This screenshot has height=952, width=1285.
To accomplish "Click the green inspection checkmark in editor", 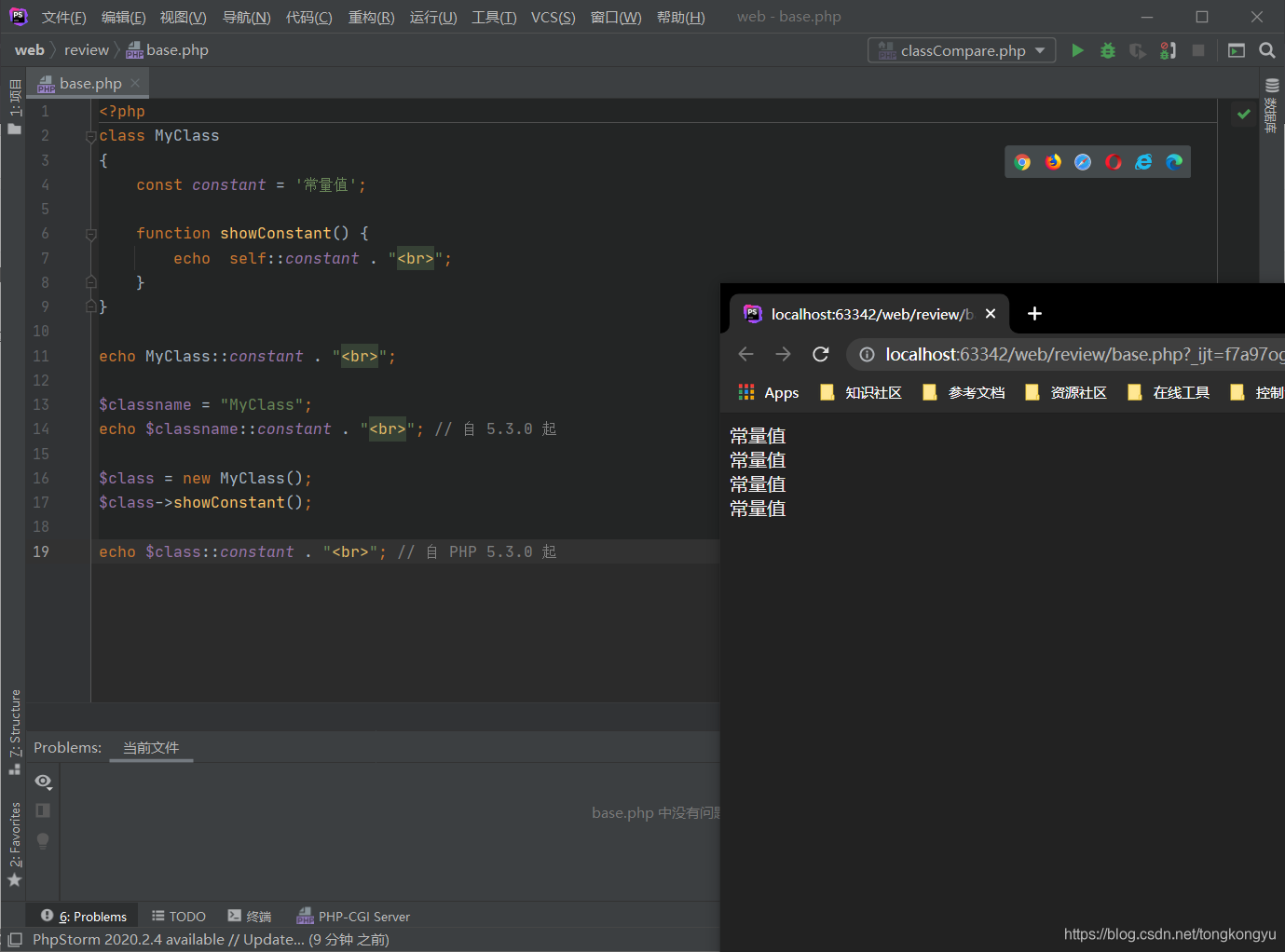I will click(x=1243, y=114).
